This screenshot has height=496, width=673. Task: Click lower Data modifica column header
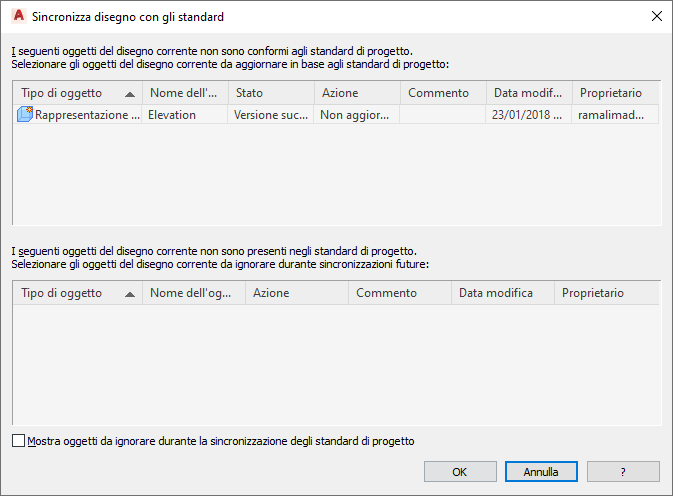(x=502, y=293)
